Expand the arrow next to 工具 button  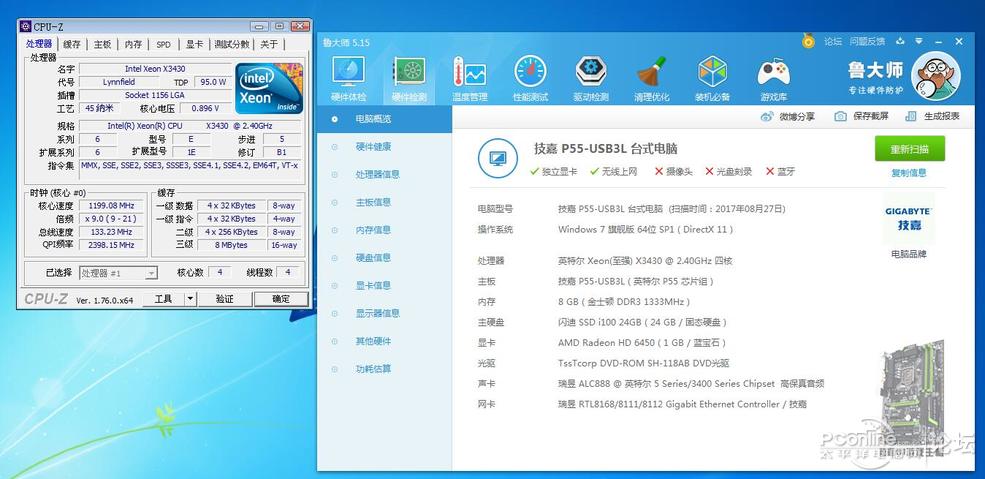tap(190, 299)
